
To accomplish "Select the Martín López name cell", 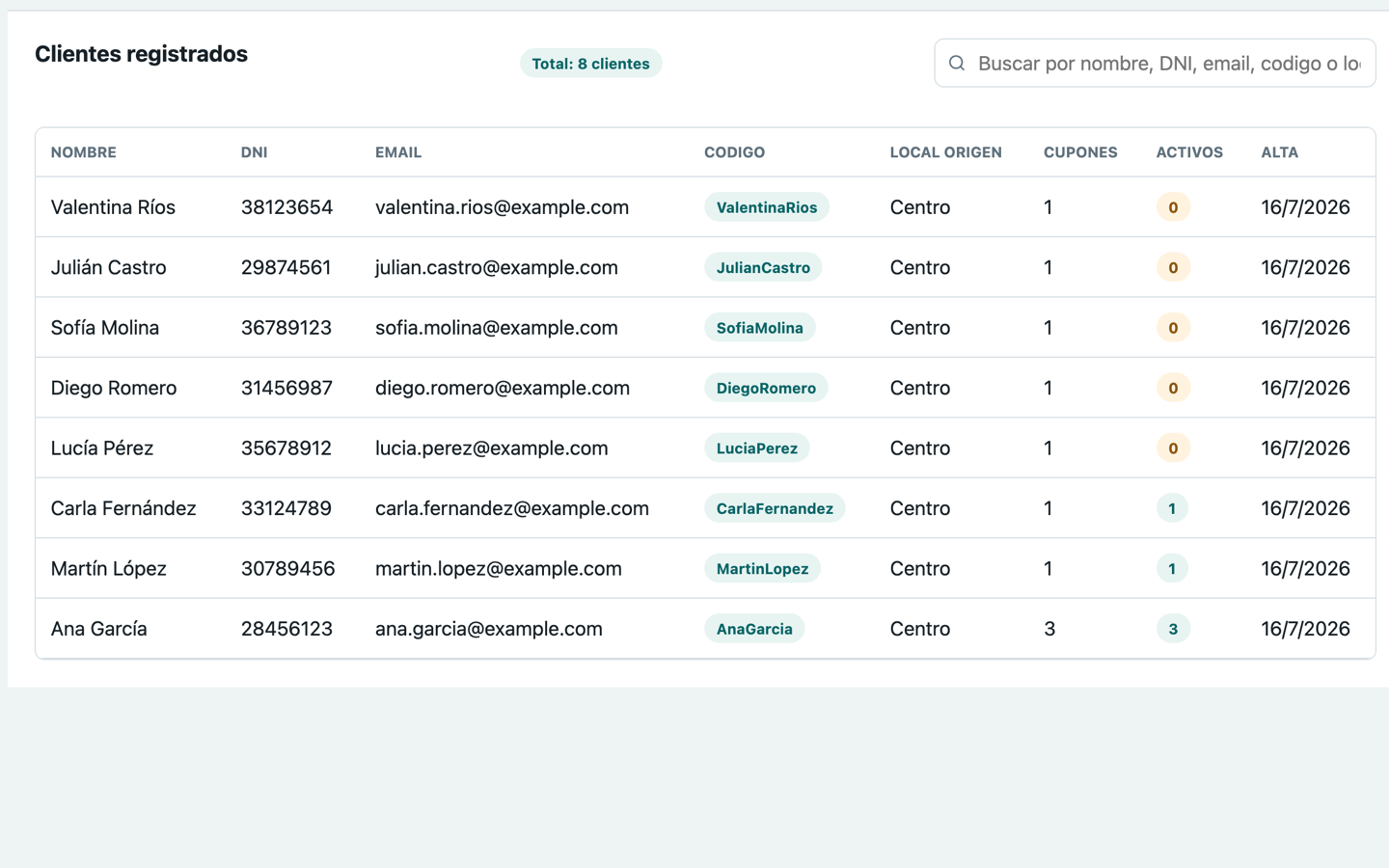I will pyautogui.click(x=108, y=569).
